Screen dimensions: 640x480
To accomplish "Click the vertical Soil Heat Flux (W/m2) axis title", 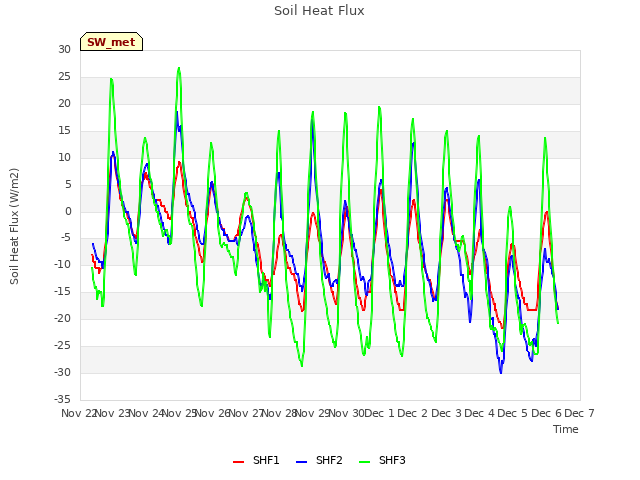I will tap(14, 226).
